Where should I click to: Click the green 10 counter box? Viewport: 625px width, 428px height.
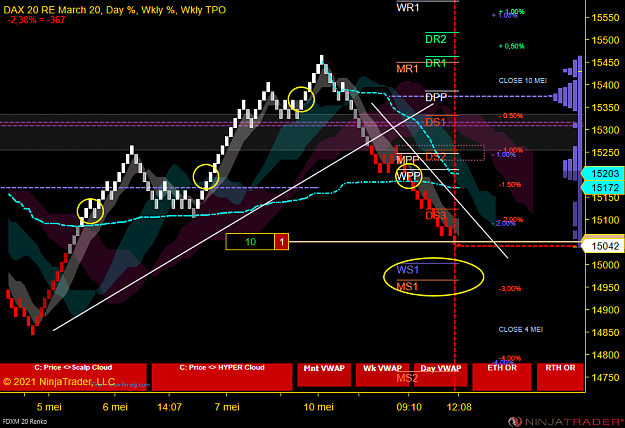(250, 242)
